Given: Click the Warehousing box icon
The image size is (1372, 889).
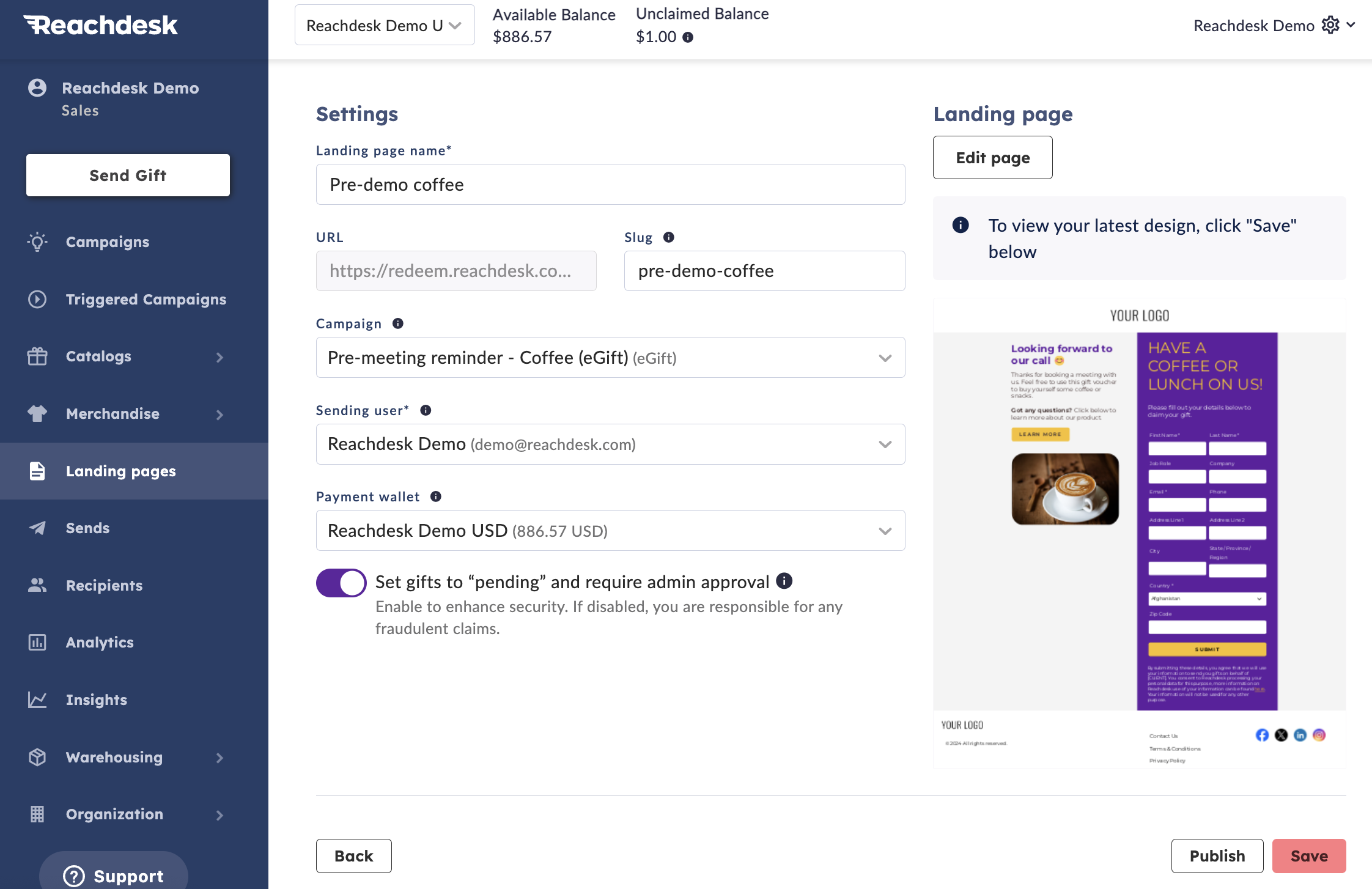Looking at the screenshot, I should coord(37,757).
